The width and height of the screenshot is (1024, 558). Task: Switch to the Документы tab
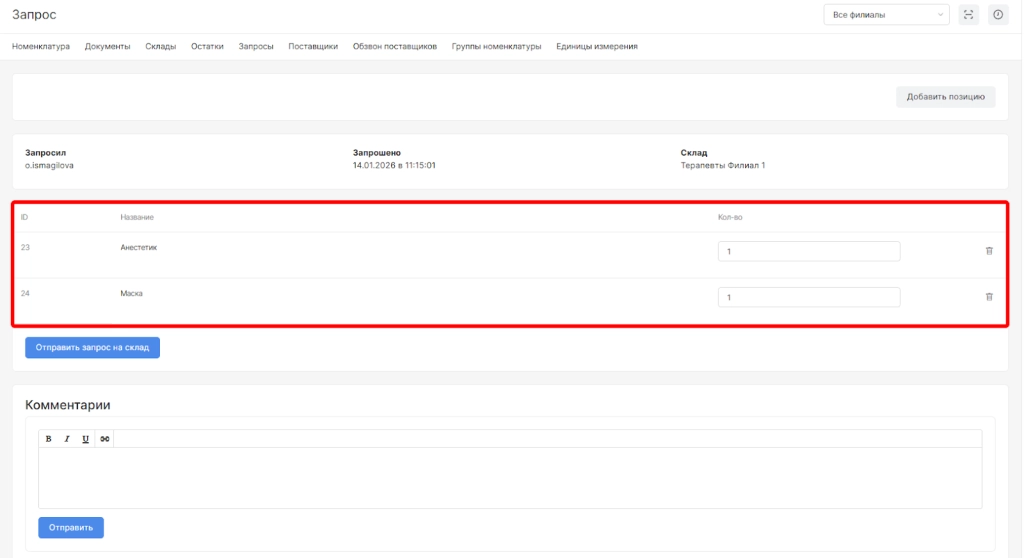(108, 46)
